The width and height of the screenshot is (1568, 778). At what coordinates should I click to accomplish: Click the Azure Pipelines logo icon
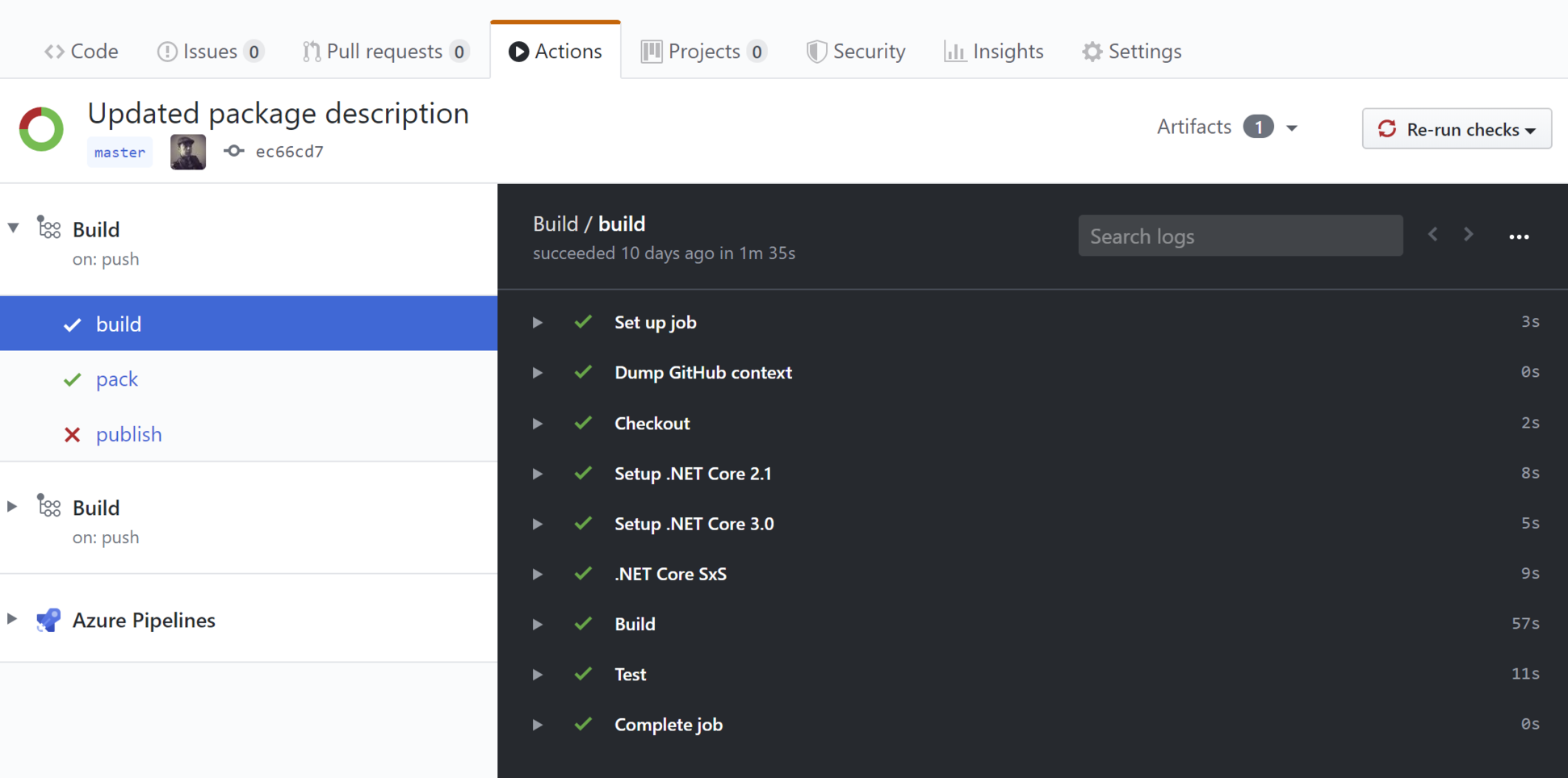click(x=48, y=620)
